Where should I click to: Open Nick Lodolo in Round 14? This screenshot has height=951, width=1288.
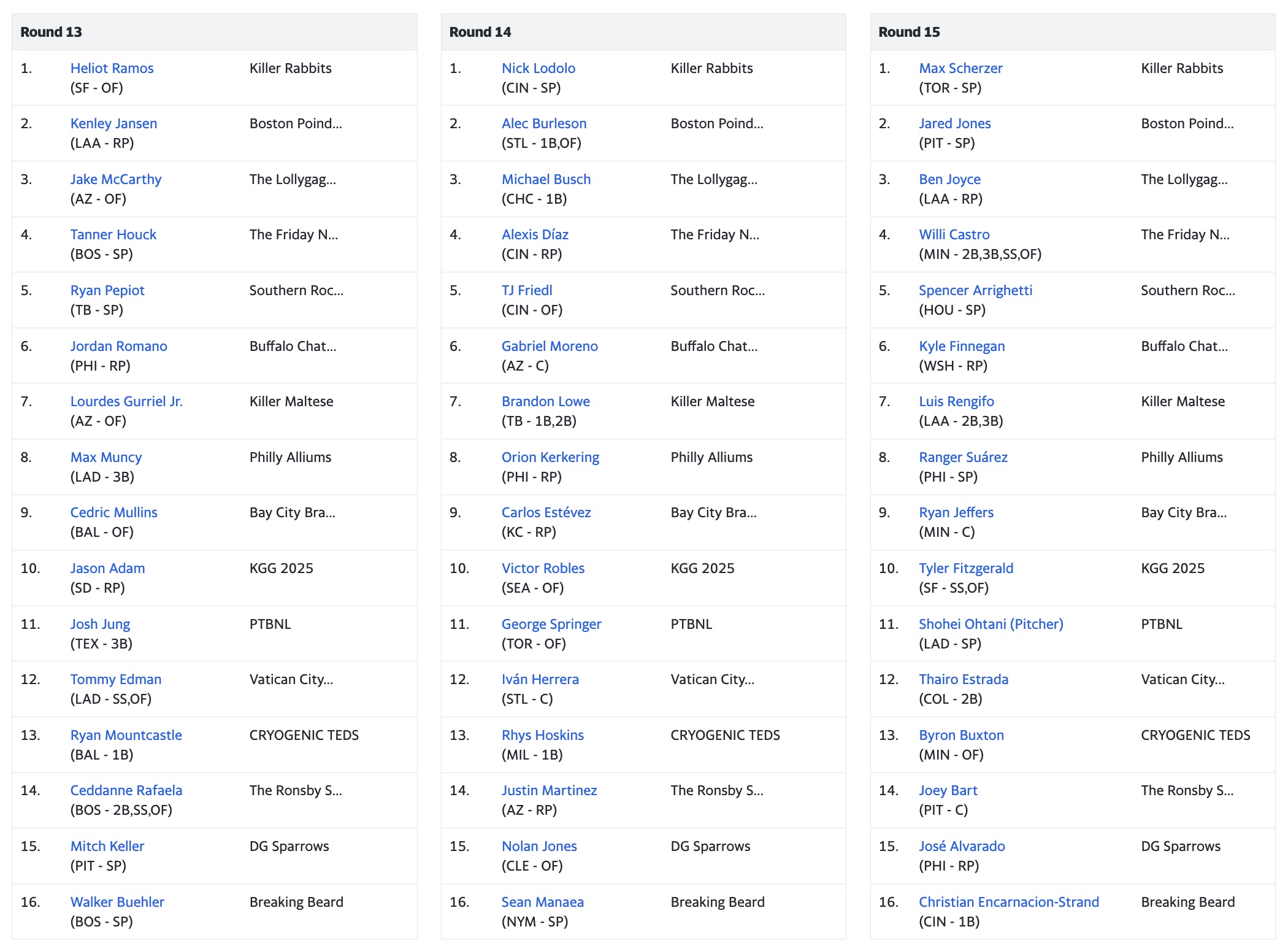539,68
